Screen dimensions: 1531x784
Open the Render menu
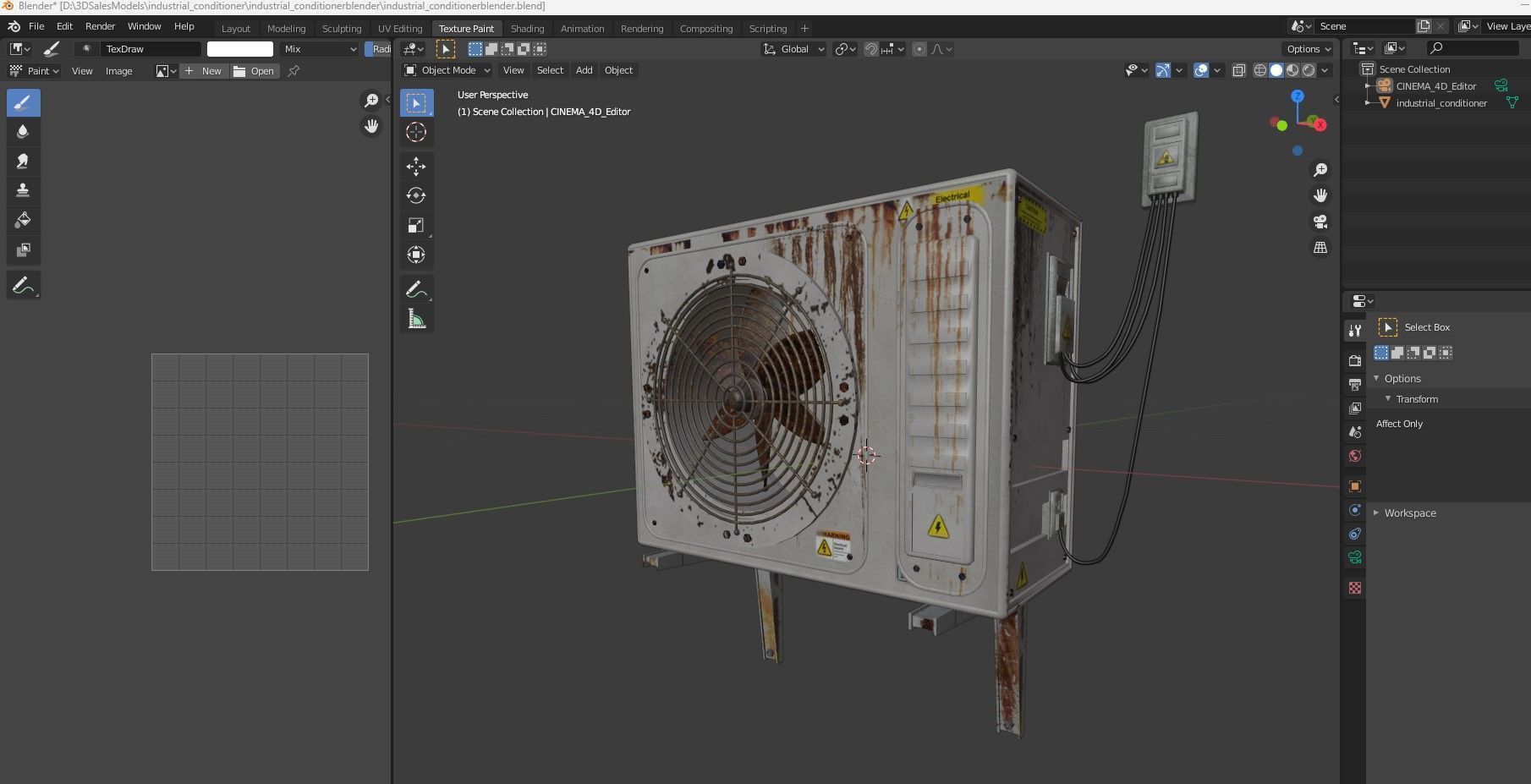pos(100,26)
